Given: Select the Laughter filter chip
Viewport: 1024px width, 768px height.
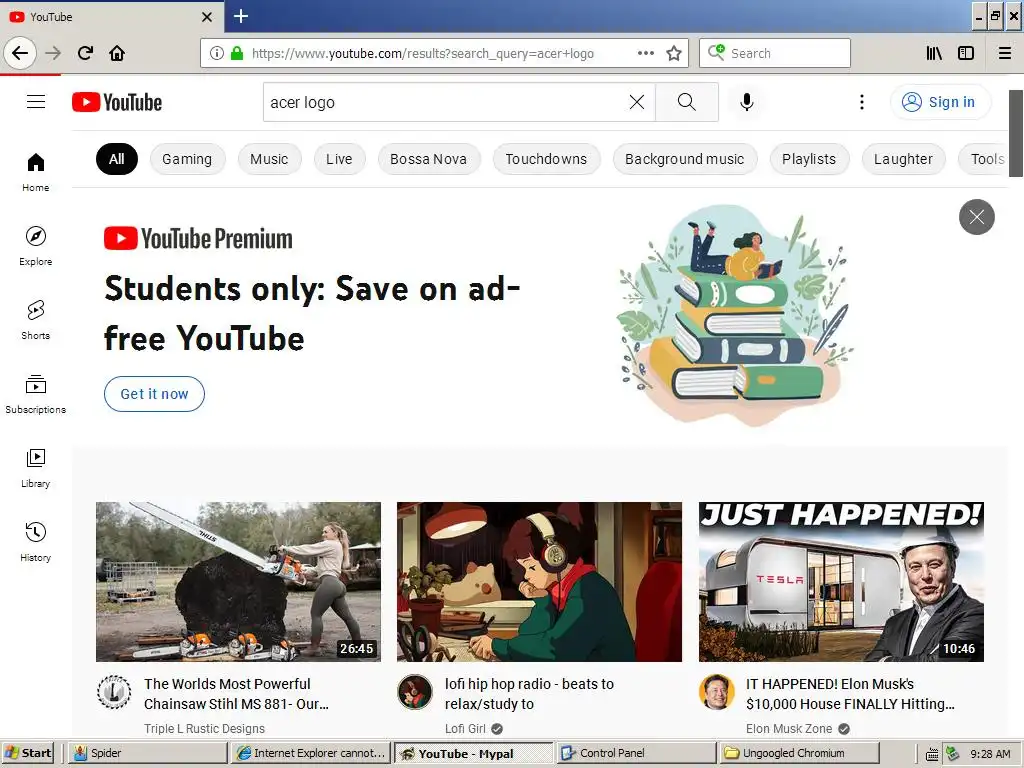Looking at the screenshot, I should point(903,159).
